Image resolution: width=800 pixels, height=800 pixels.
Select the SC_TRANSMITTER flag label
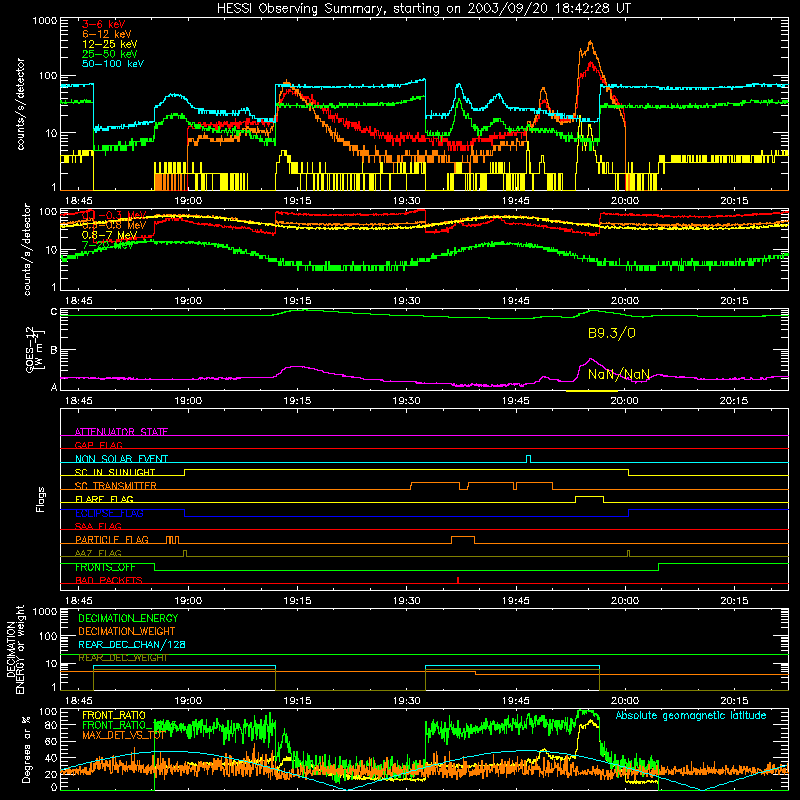click(x=116, y=486)
